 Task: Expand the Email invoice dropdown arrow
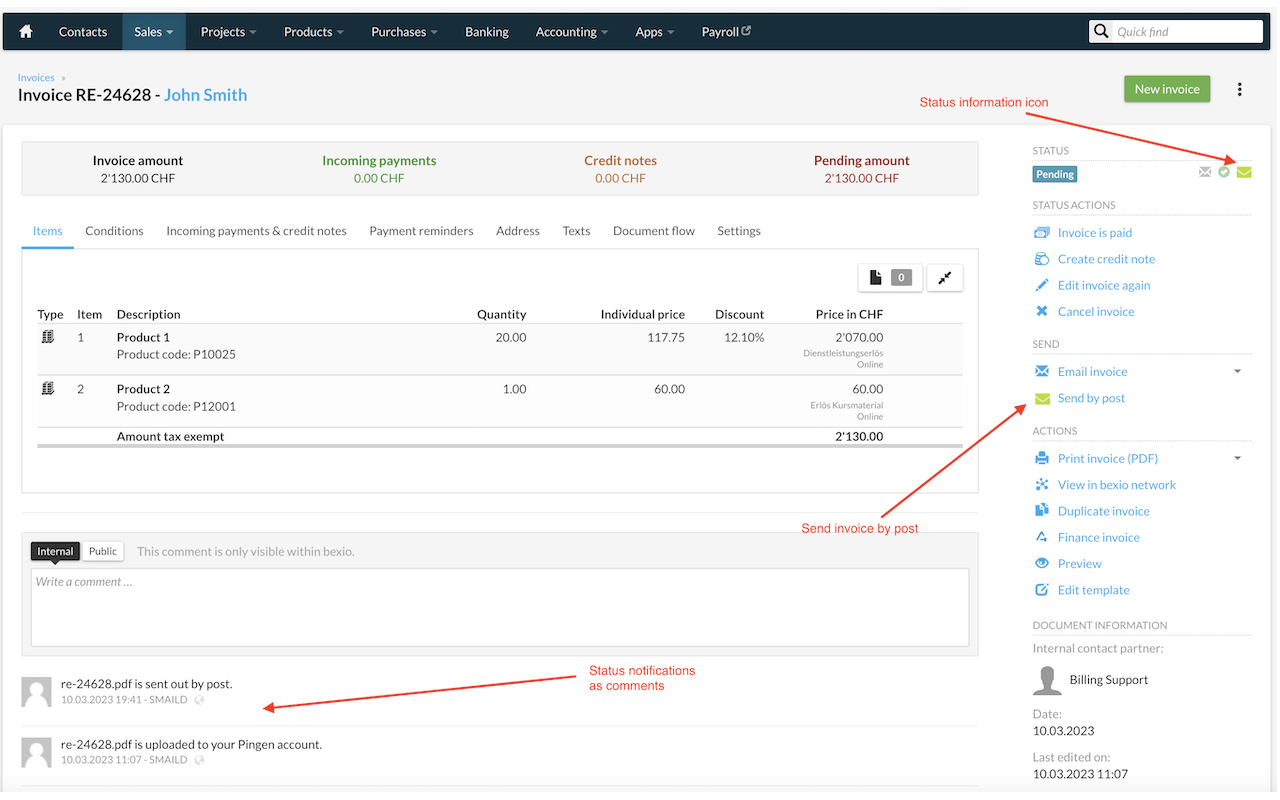click(1237, 372)
